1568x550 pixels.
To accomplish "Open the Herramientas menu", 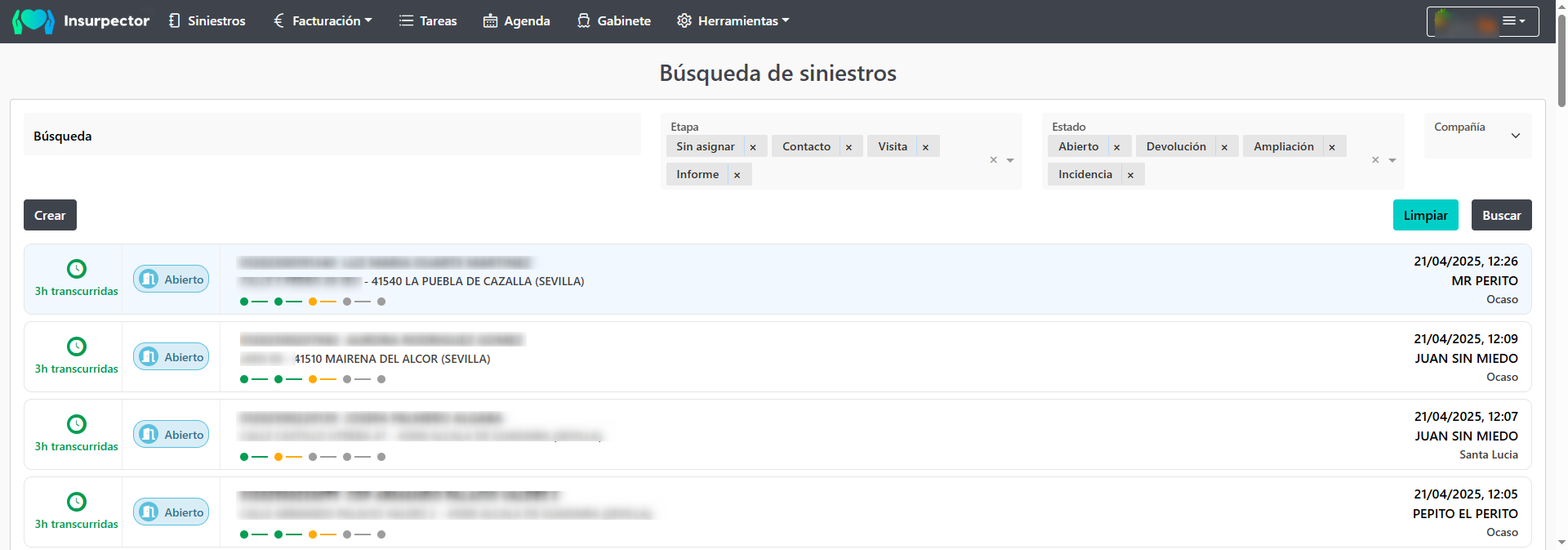I will pyautogui.click(x=733, y=21).
